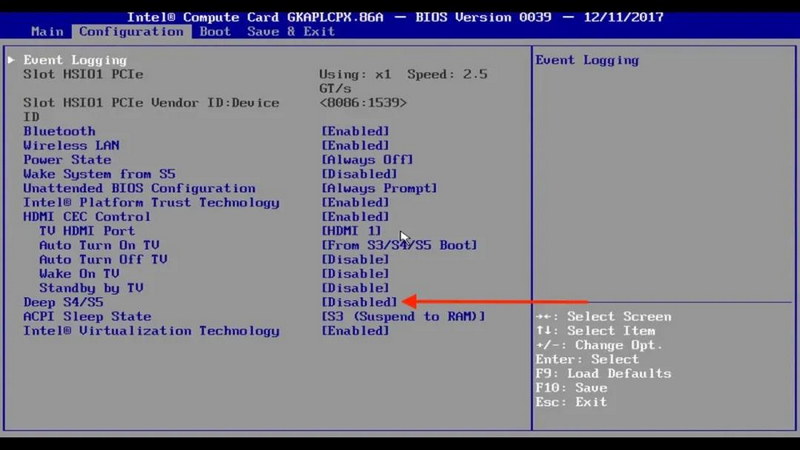Select the Deep S4/S5 label
This screenshot has width=800, height=450.
pos(63,303)
